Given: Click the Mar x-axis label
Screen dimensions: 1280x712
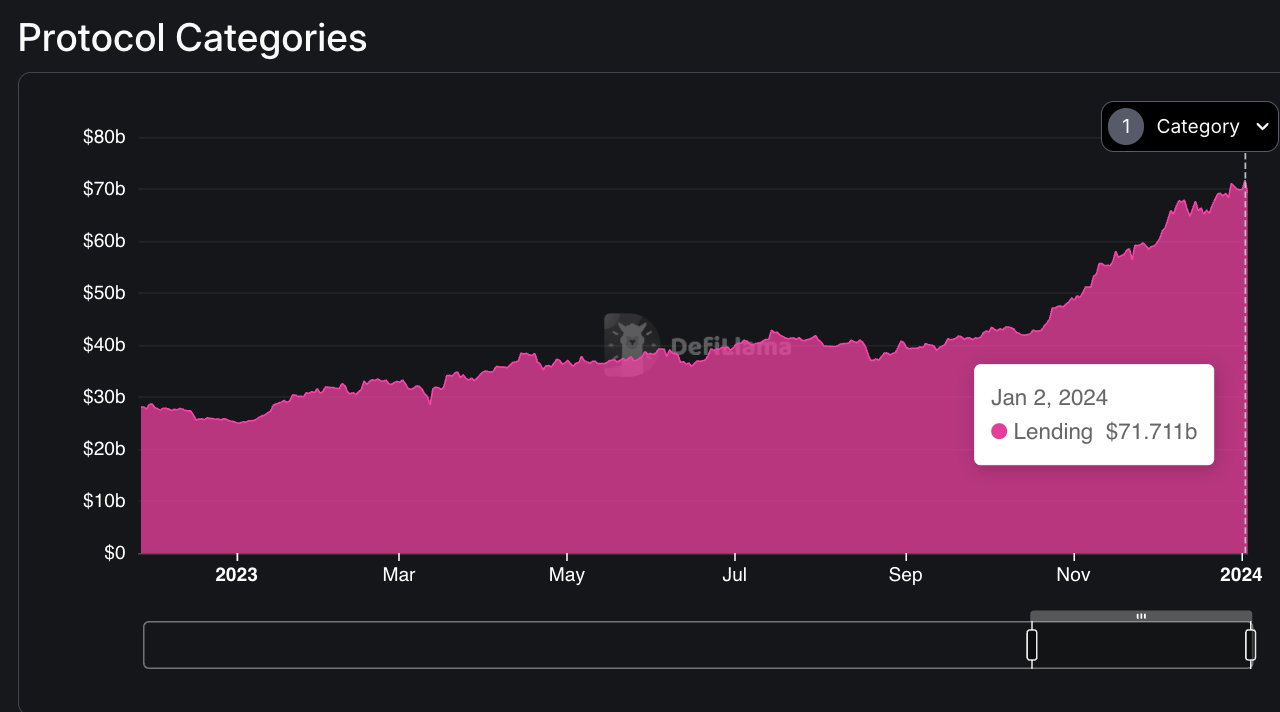Looking at the screenshot, I should [x=399, y=575].
